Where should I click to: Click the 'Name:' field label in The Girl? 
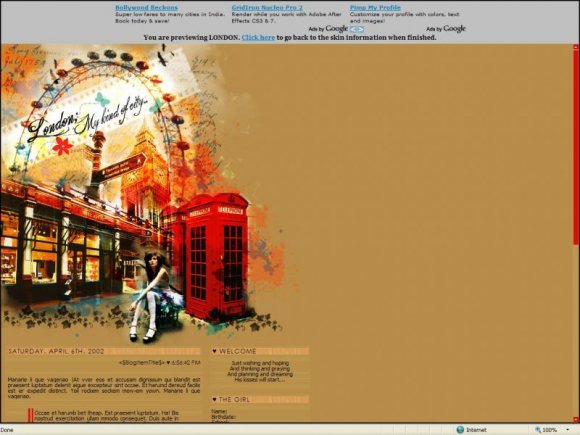219,411
